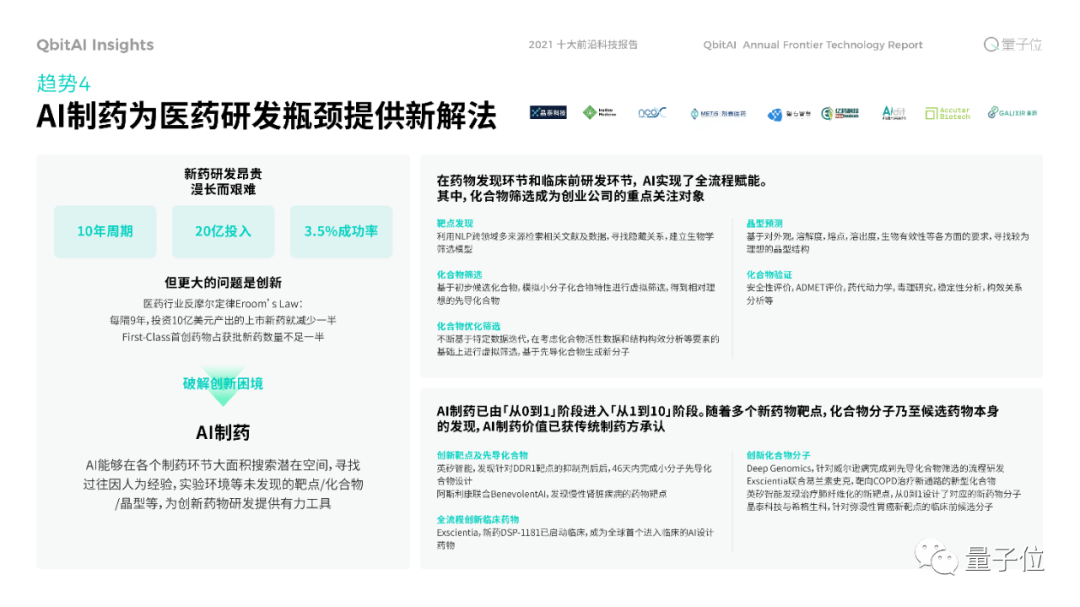Viewport: 1080px width, 607px height.
Task: Click the QbitAI Insights header text
Action: 95,45
